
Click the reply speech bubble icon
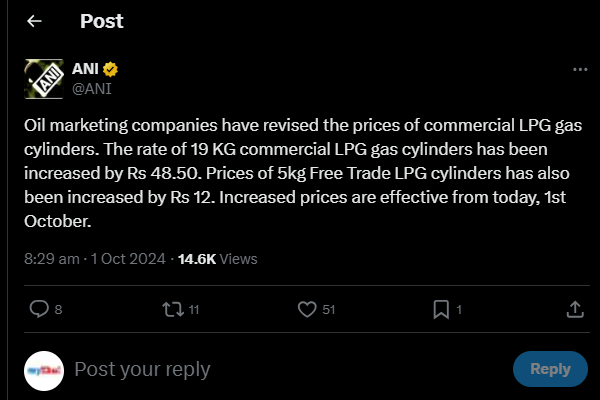click(x=40, y=309)
